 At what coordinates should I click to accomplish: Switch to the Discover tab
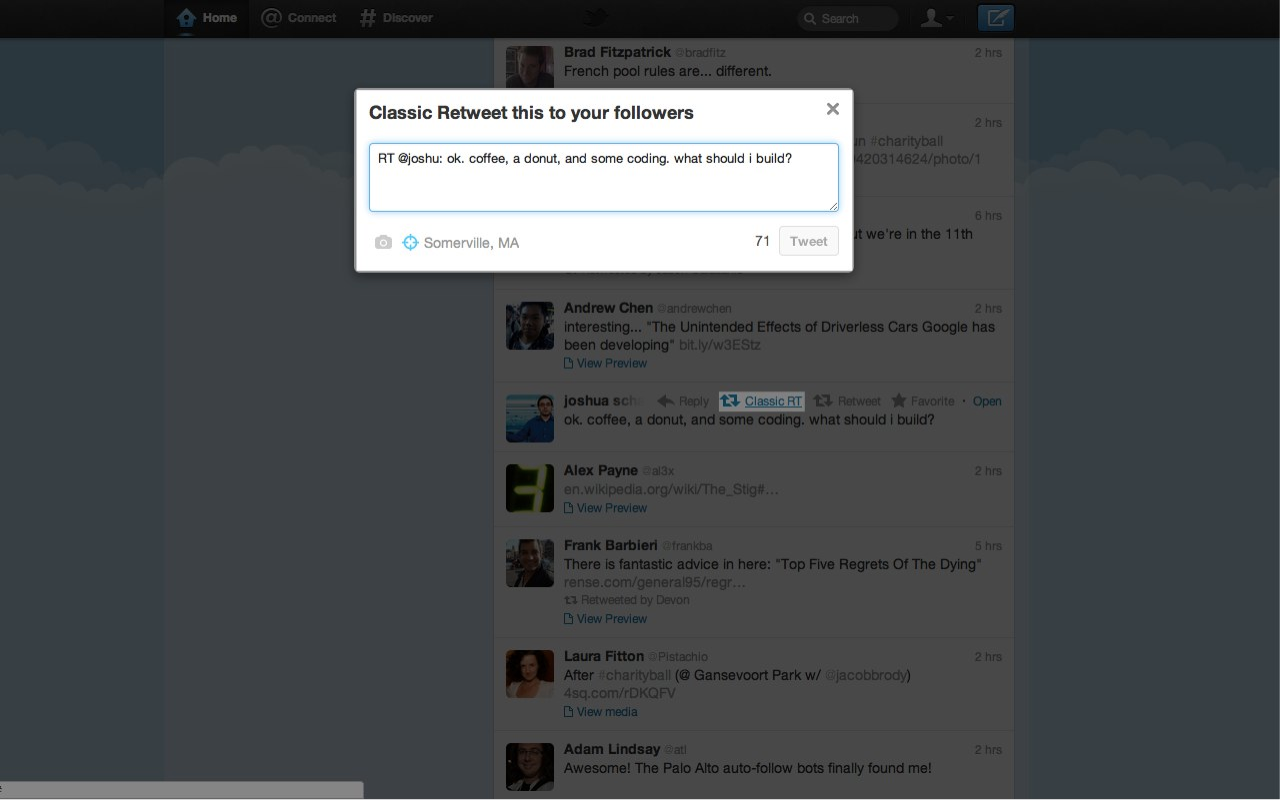point(396,17)
